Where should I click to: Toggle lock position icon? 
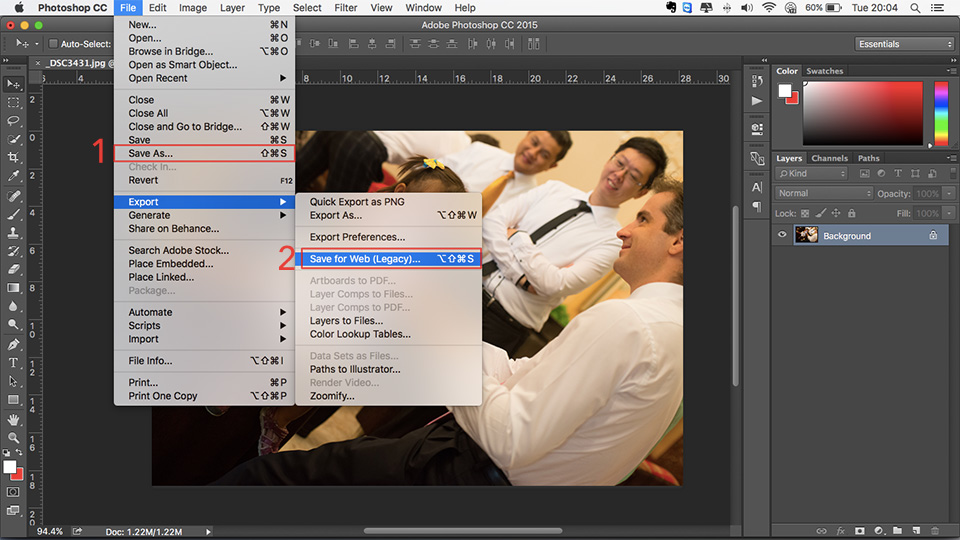[836, 213]
